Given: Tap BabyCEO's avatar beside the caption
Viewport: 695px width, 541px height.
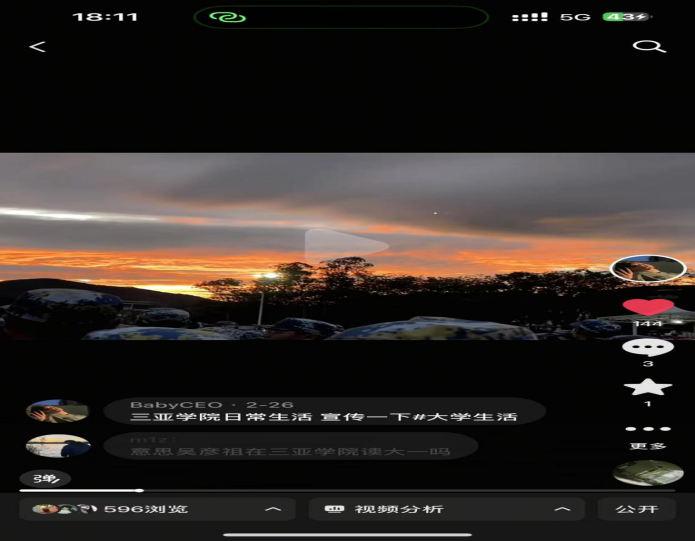Looking at the screenshot, I should coord(57,411).
